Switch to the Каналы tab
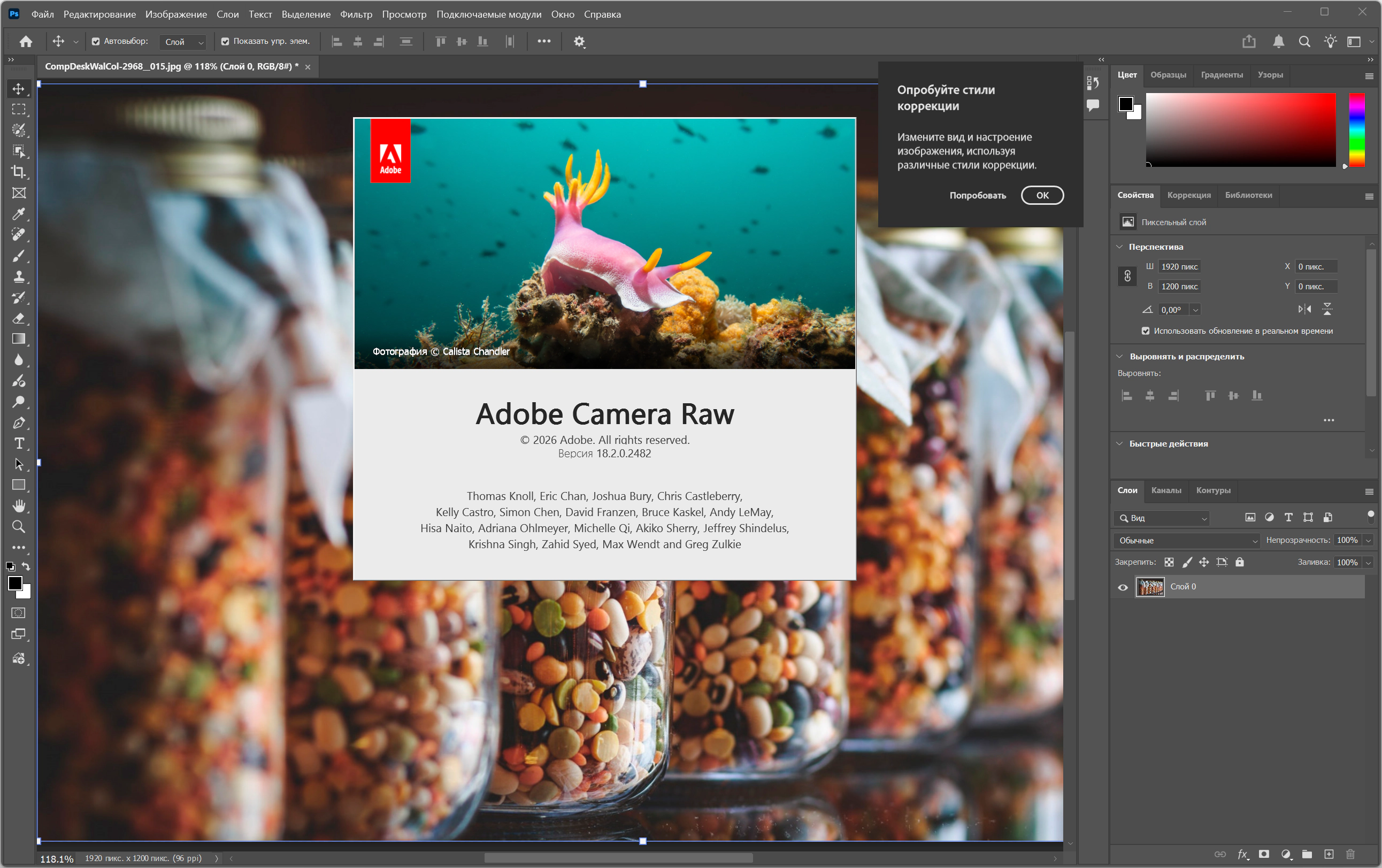1382x868 pixels. pos(1165,490)
